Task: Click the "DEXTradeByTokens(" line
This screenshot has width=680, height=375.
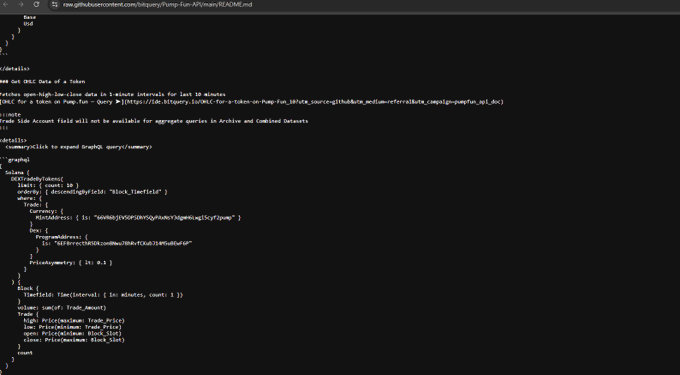Action: tap(37, 179)
